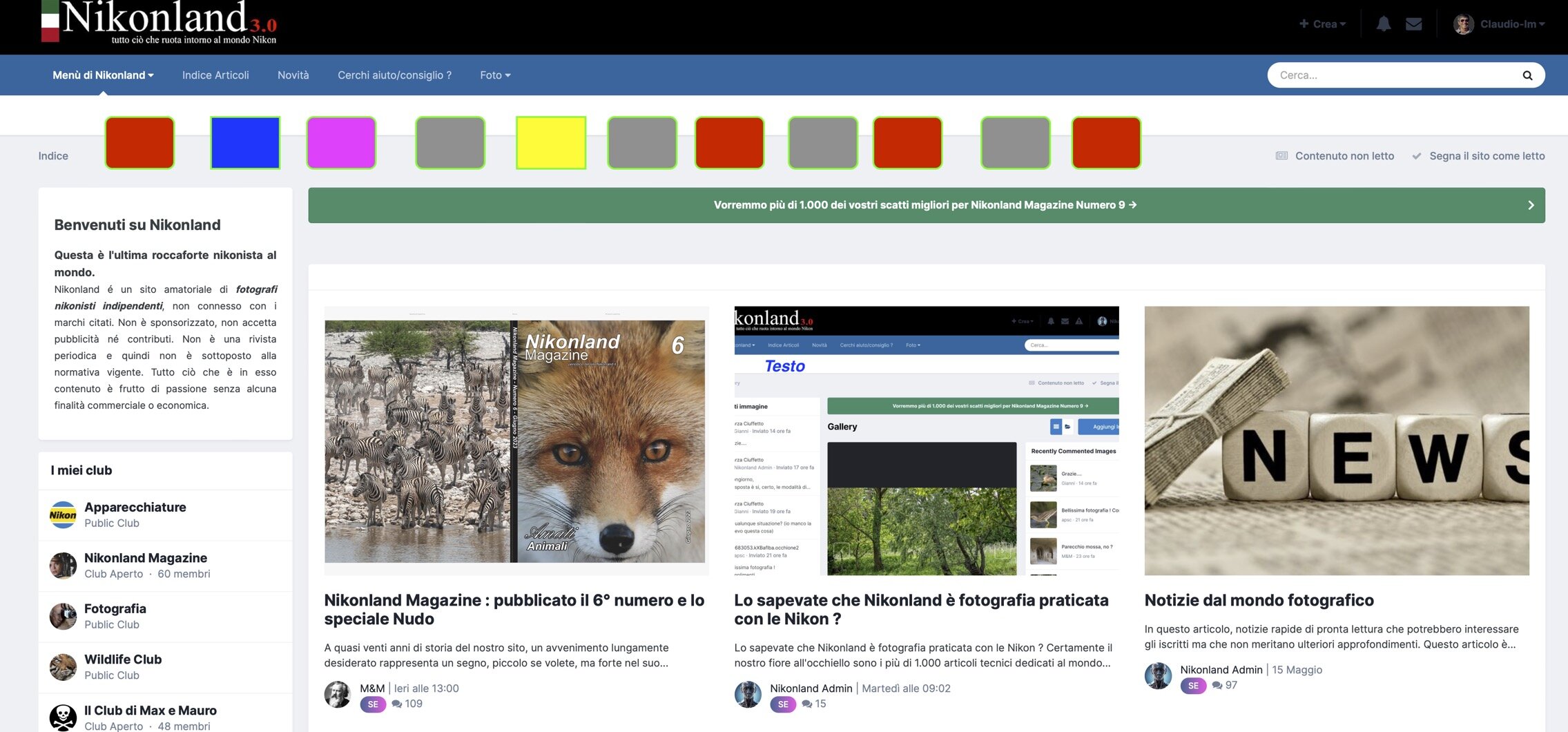Image resolution: width=1568 pixels, height=732 pixels.
Task: Open the 15 comments icon
Action: (x=806, y=704)
